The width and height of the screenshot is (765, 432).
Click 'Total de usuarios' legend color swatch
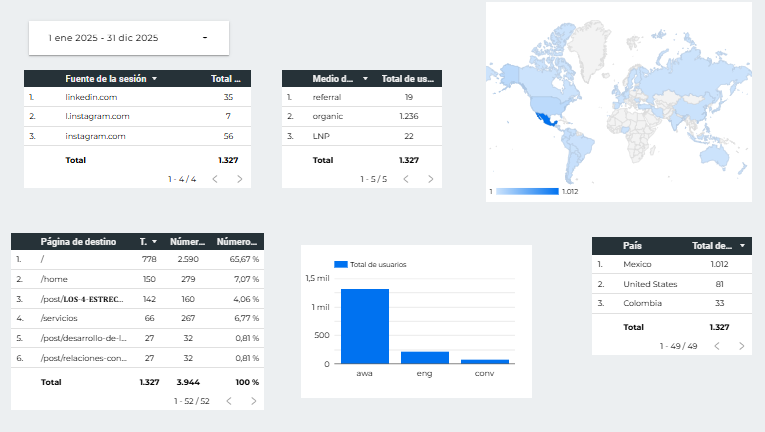(341, 265)
